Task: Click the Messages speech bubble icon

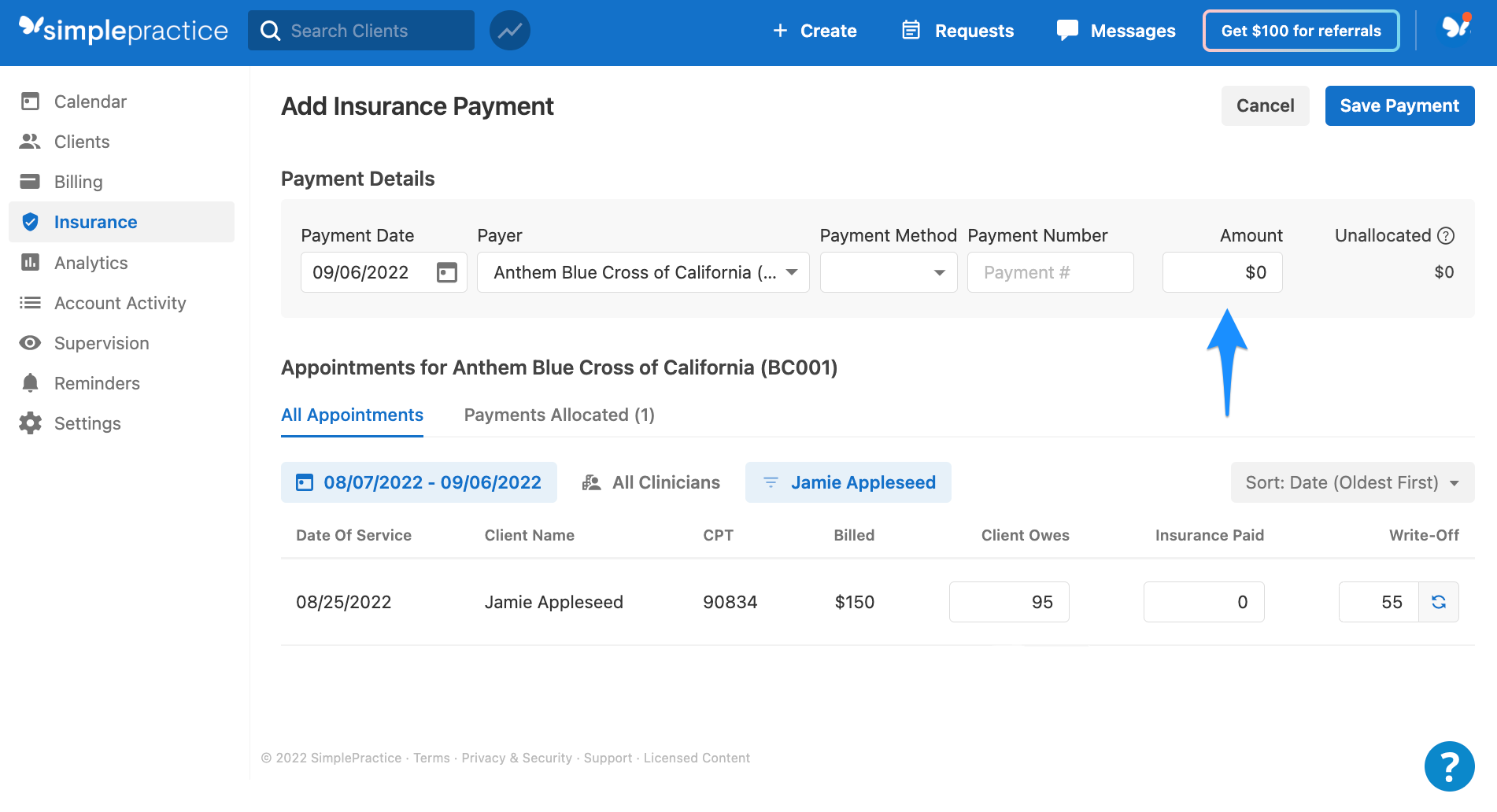Action: point(1067,30)
